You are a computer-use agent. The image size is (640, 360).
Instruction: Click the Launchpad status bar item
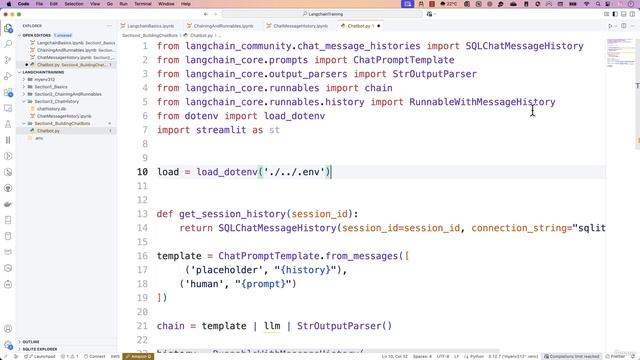point(40,356)
